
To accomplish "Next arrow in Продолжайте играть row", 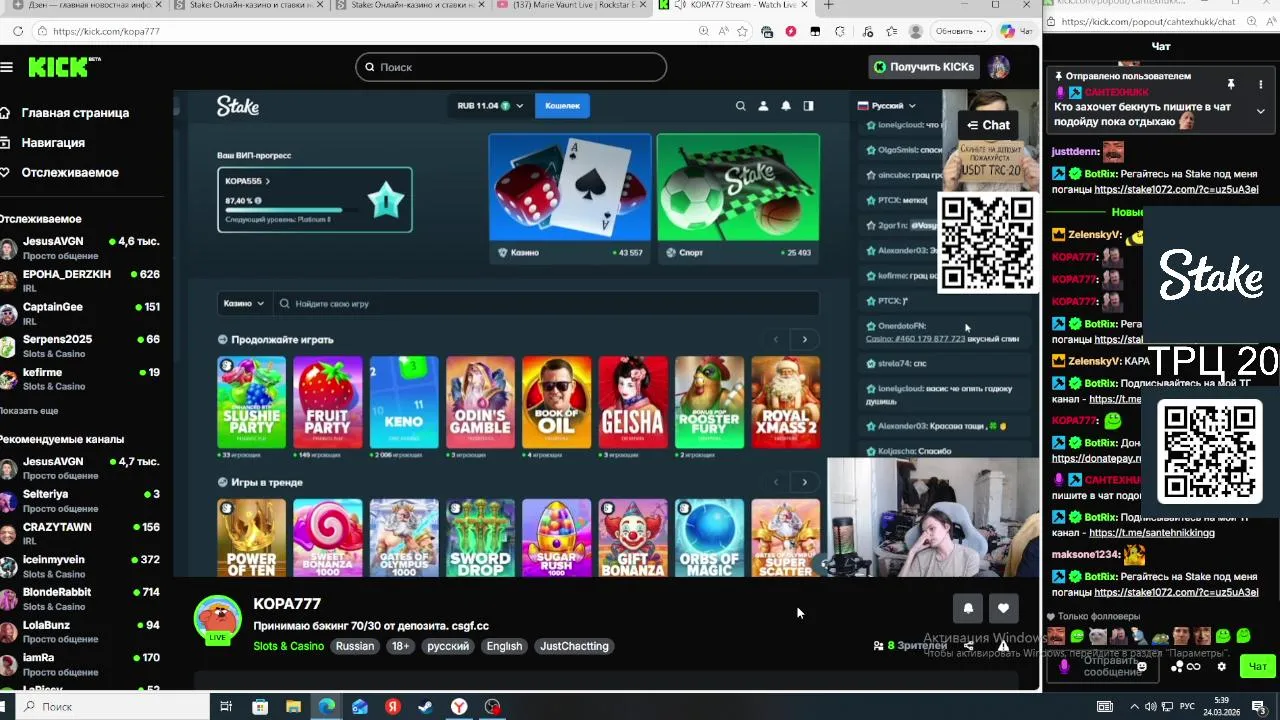I will [x=804, y=339].
